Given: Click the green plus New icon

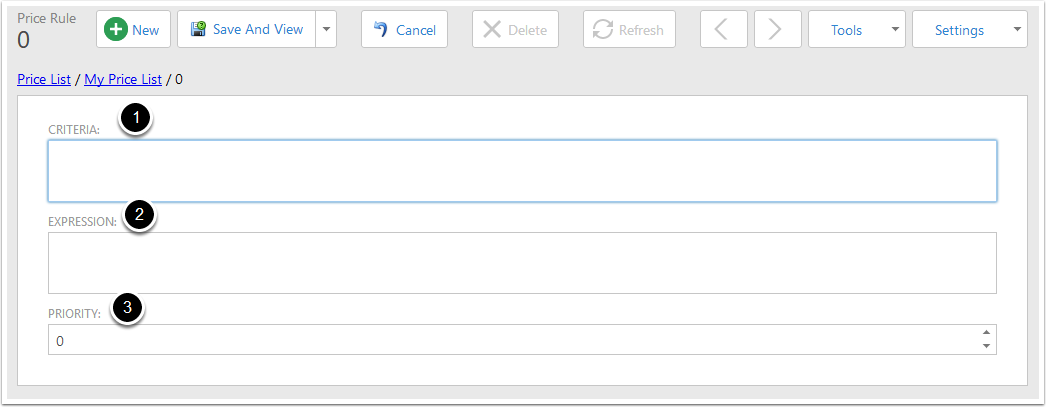Looking at the screenshot, I should point(117,29).
